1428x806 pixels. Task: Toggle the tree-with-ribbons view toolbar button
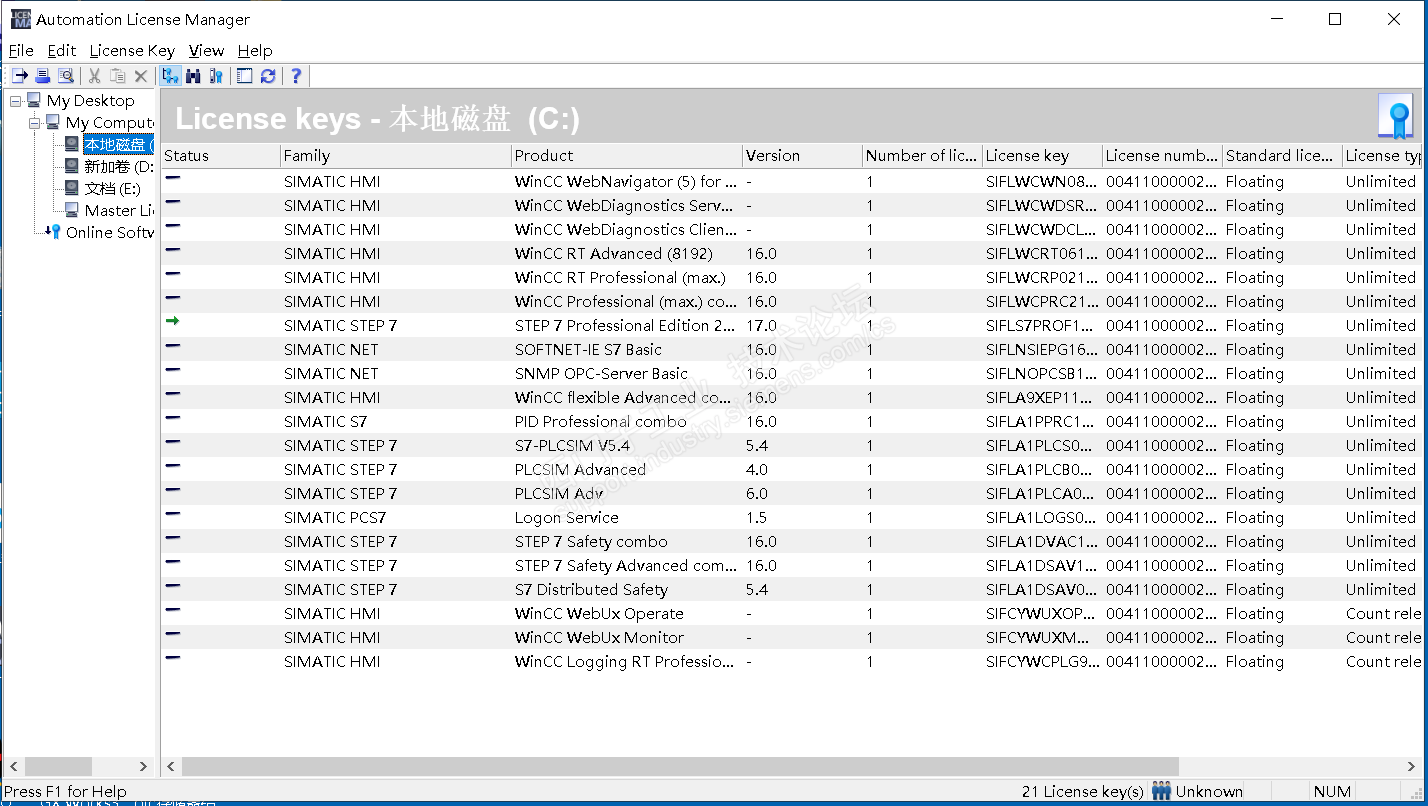click(x=170, y=76)
